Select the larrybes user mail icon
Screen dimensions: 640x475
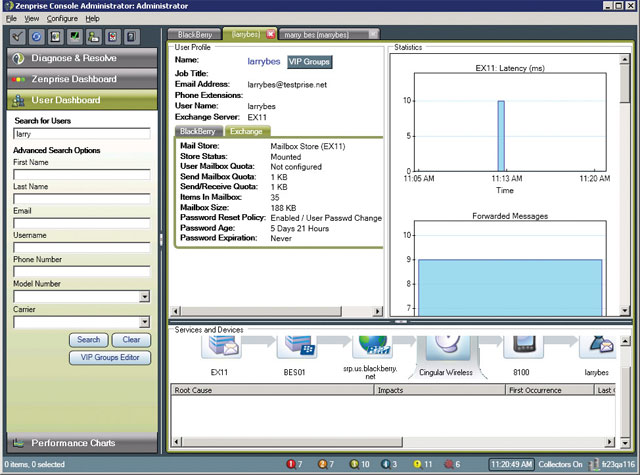point(598,347)
